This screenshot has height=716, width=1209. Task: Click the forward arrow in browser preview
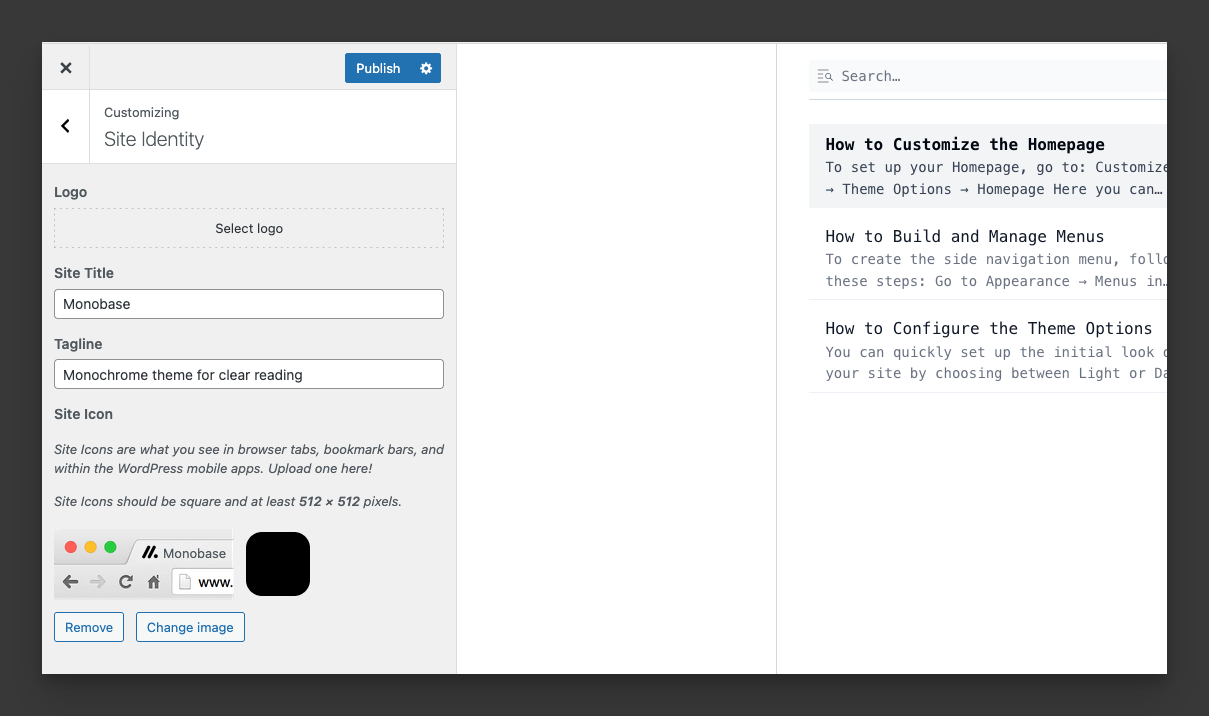click(98, 582)
